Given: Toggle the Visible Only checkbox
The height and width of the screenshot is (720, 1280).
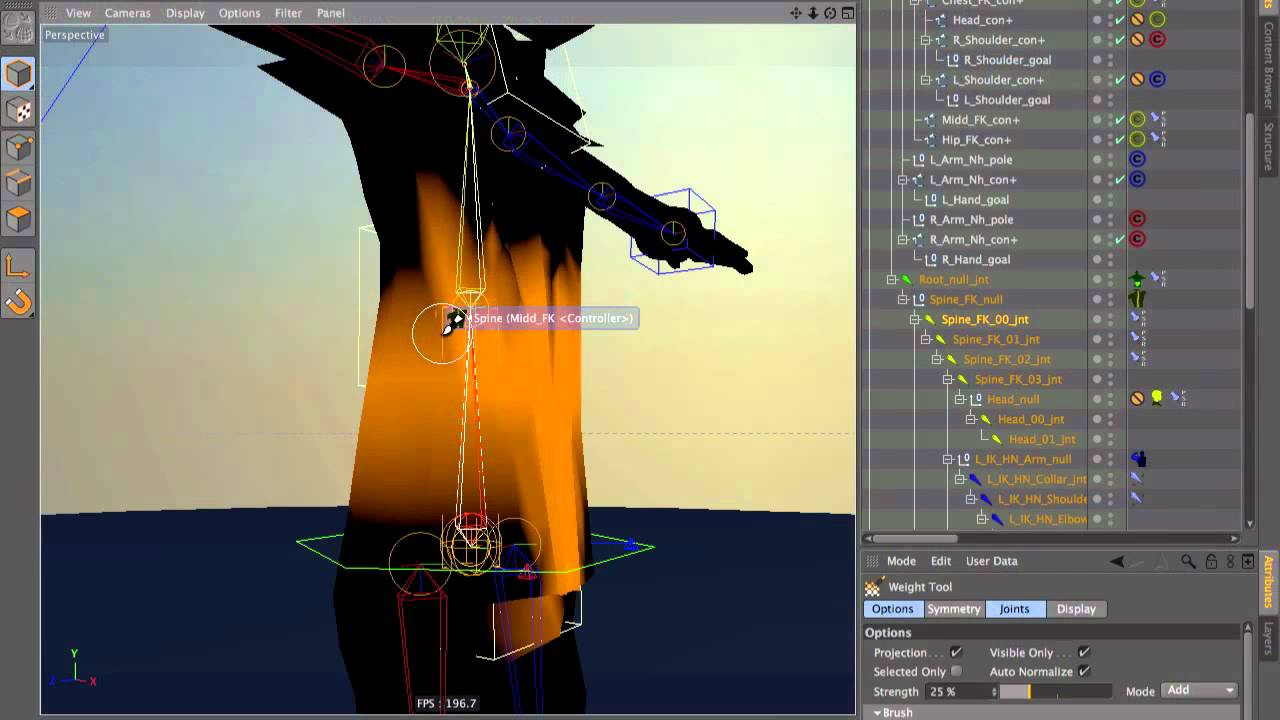Looking at the screenshot, I should coord(1084,652).
